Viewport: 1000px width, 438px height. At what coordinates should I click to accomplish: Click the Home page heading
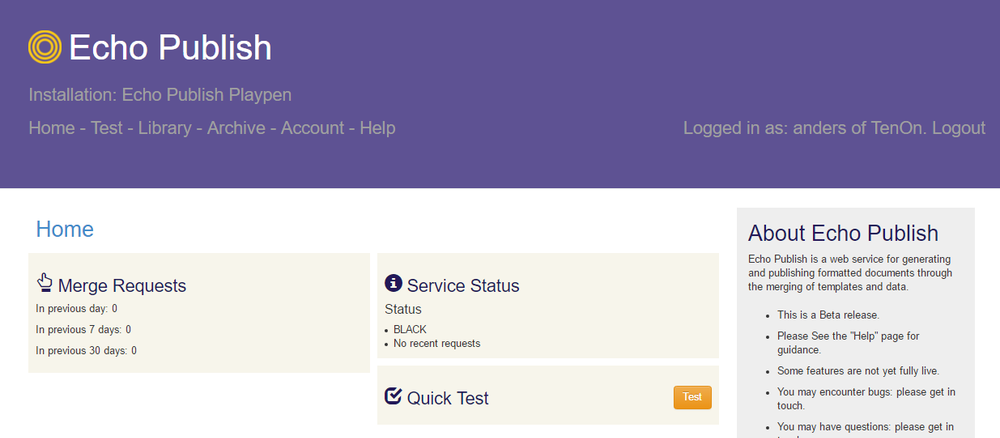pos(64,229)
